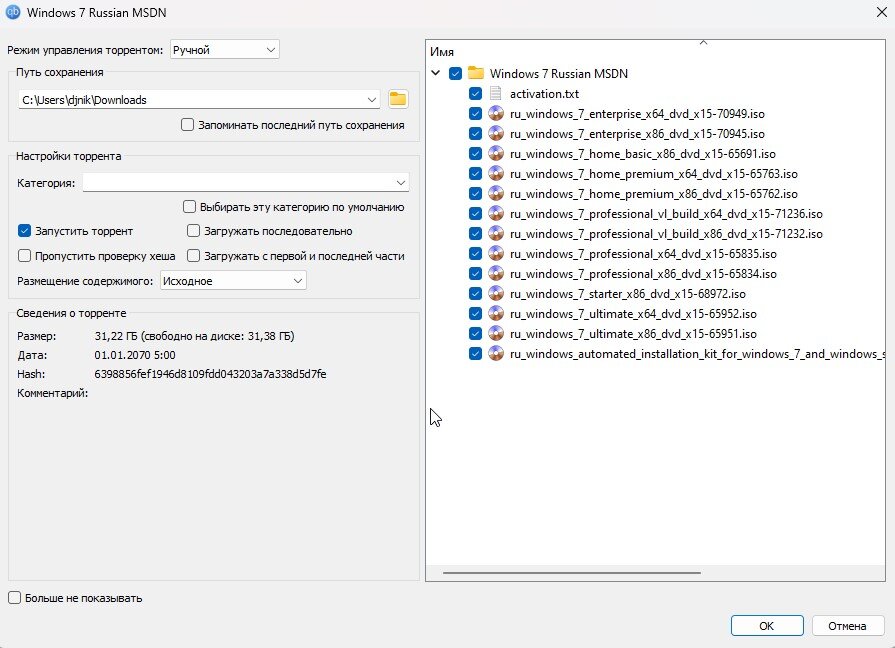Click disc icon of ultimate_x64 65952 iso
Screen dimensions: 895x648
tap(496, 313)
